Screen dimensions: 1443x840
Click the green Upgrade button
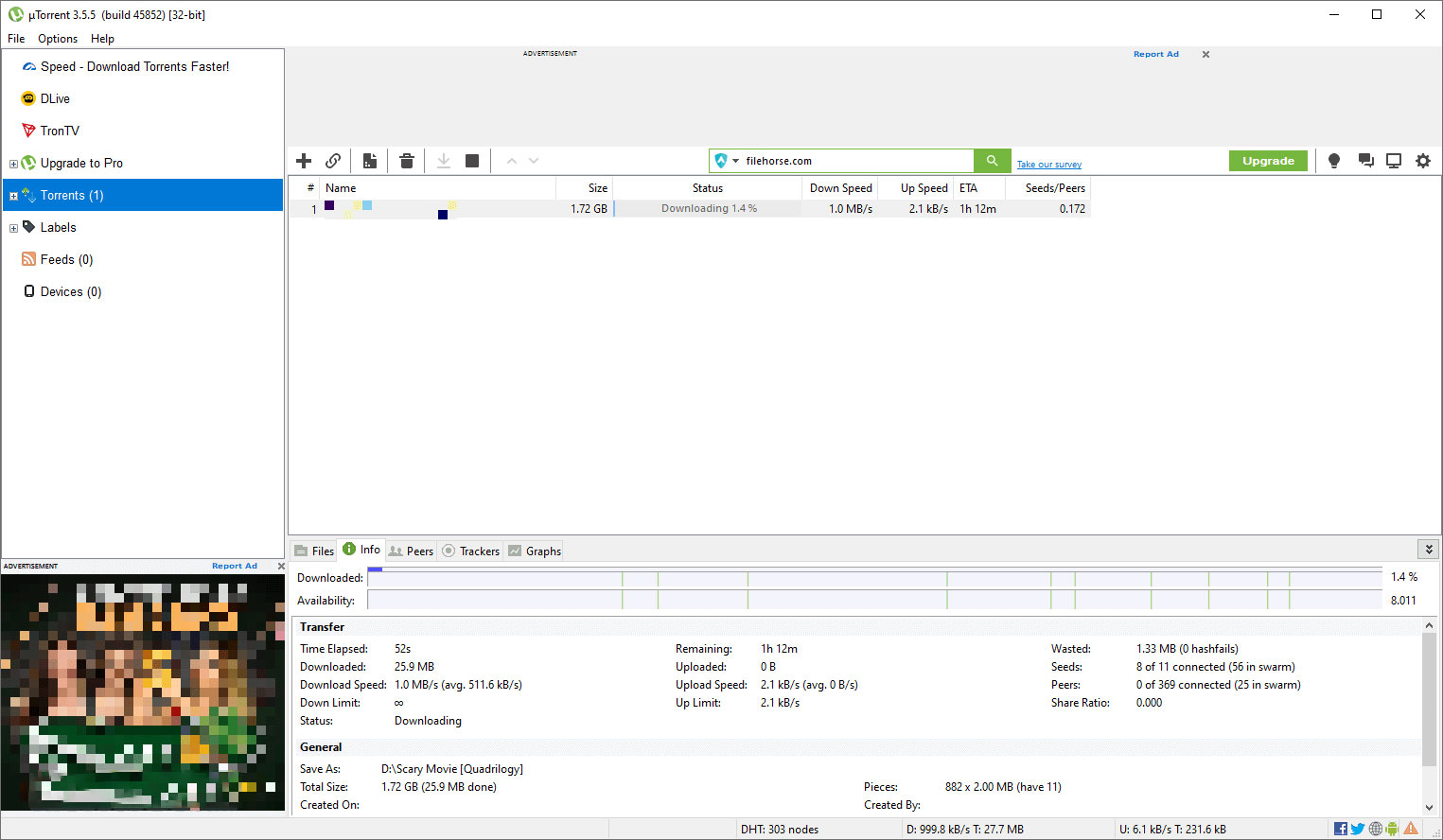(1268, 161)
